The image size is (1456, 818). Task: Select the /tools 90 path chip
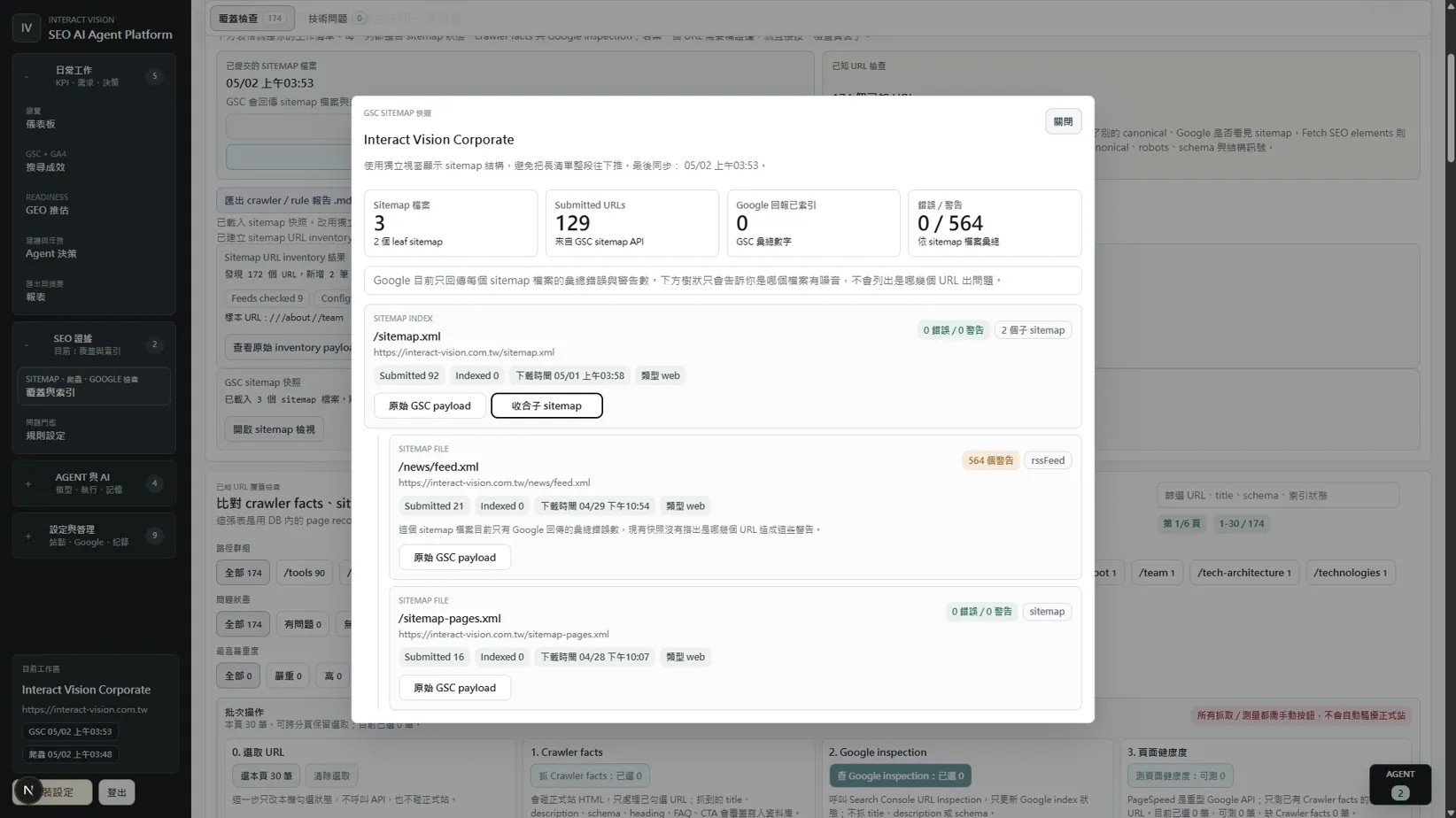[304, 573]
